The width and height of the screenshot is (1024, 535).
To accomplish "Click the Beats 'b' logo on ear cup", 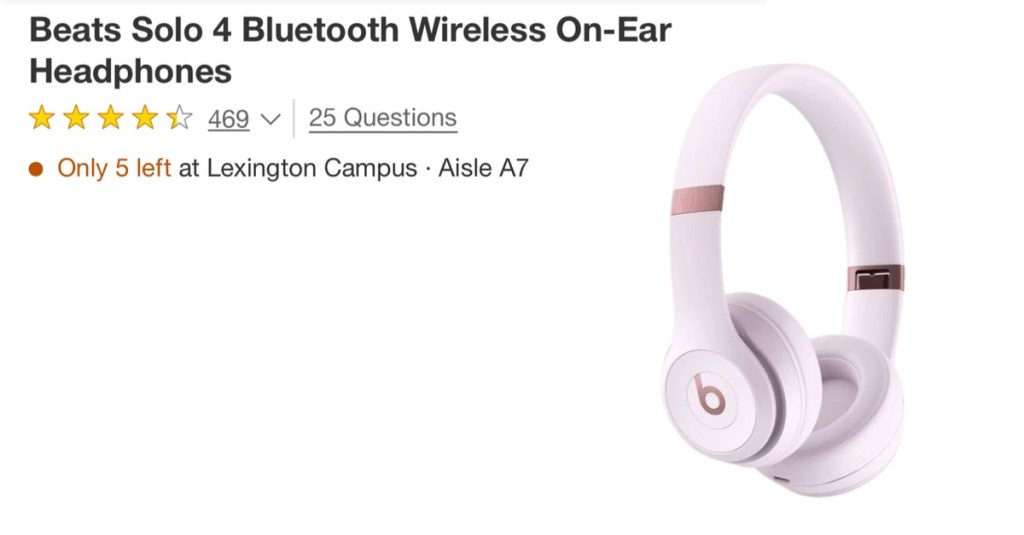I will click(710, 395).
